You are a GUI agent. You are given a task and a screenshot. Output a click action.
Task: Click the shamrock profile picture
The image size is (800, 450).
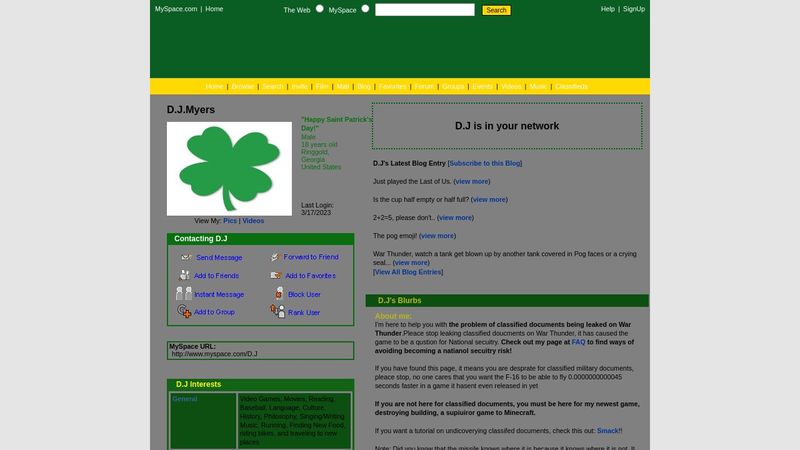click(229, 168)
